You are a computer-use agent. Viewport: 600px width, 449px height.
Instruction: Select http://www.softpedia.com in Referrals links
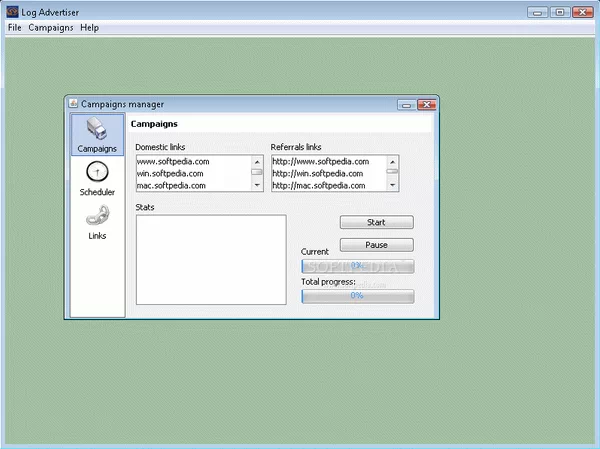click(x=321, y=162)
